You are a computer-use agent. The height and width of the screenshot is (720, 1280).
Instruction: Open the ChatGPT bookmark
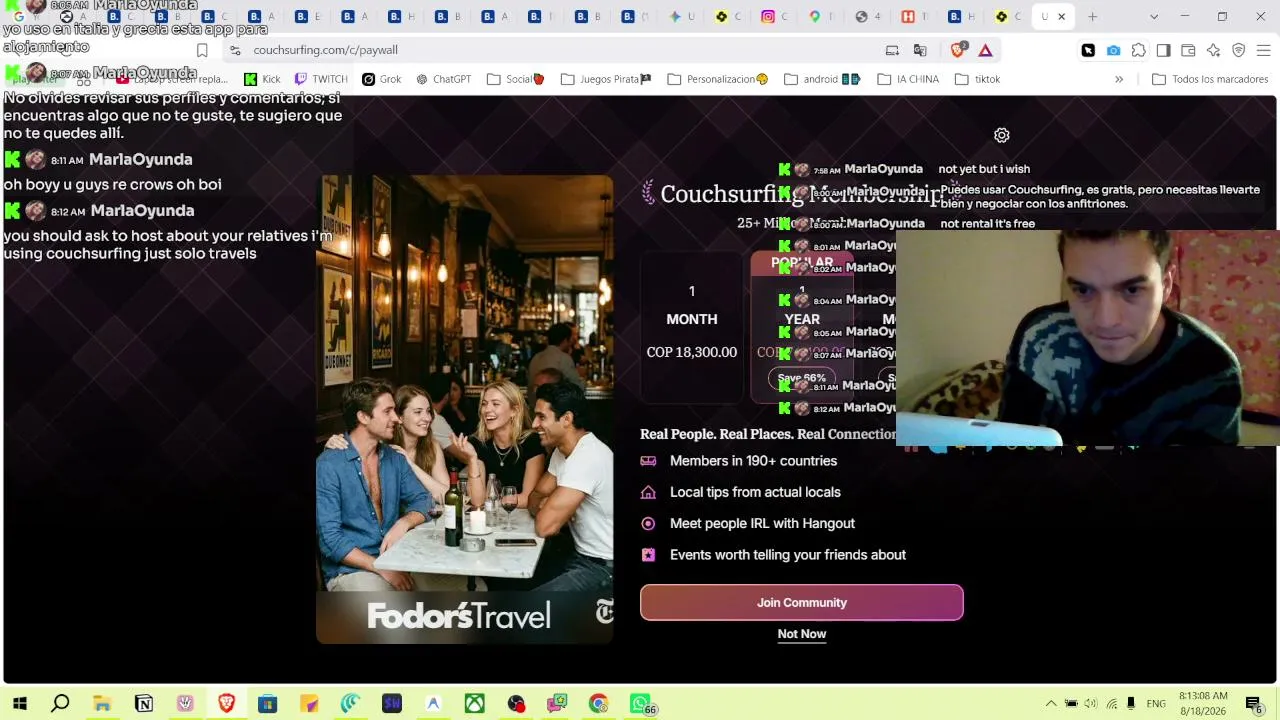coord(443,79)
